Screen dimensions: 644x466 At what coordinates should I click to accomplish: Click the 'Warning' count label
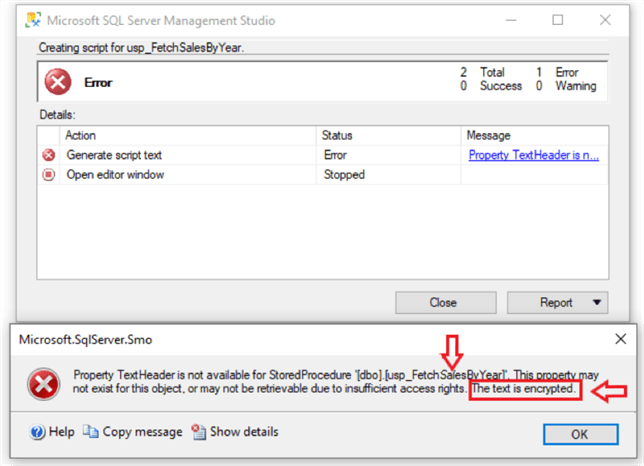(576, 86)
